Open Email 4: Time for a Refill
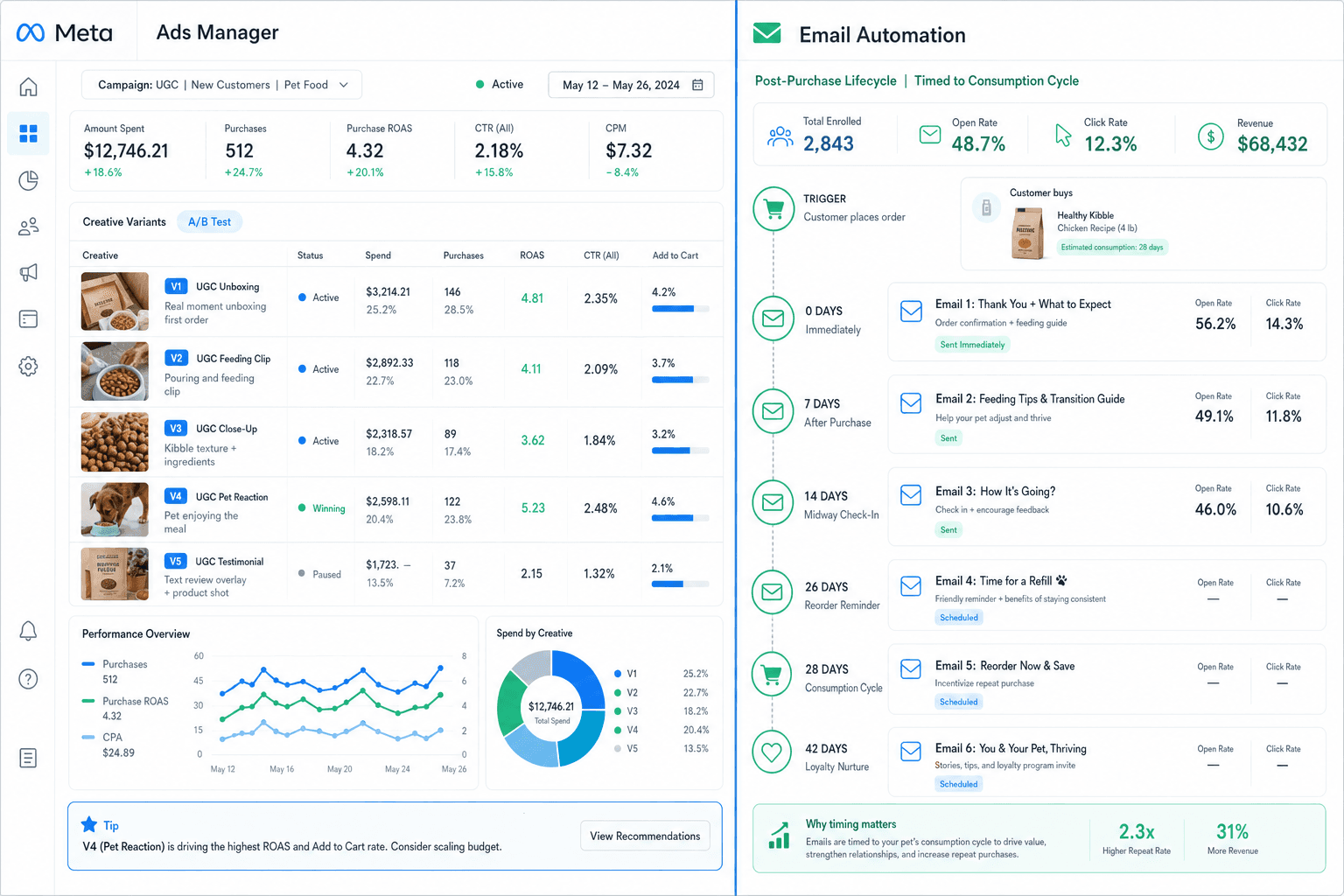This screenshot has height=896, width=1344. (1107, 595)
